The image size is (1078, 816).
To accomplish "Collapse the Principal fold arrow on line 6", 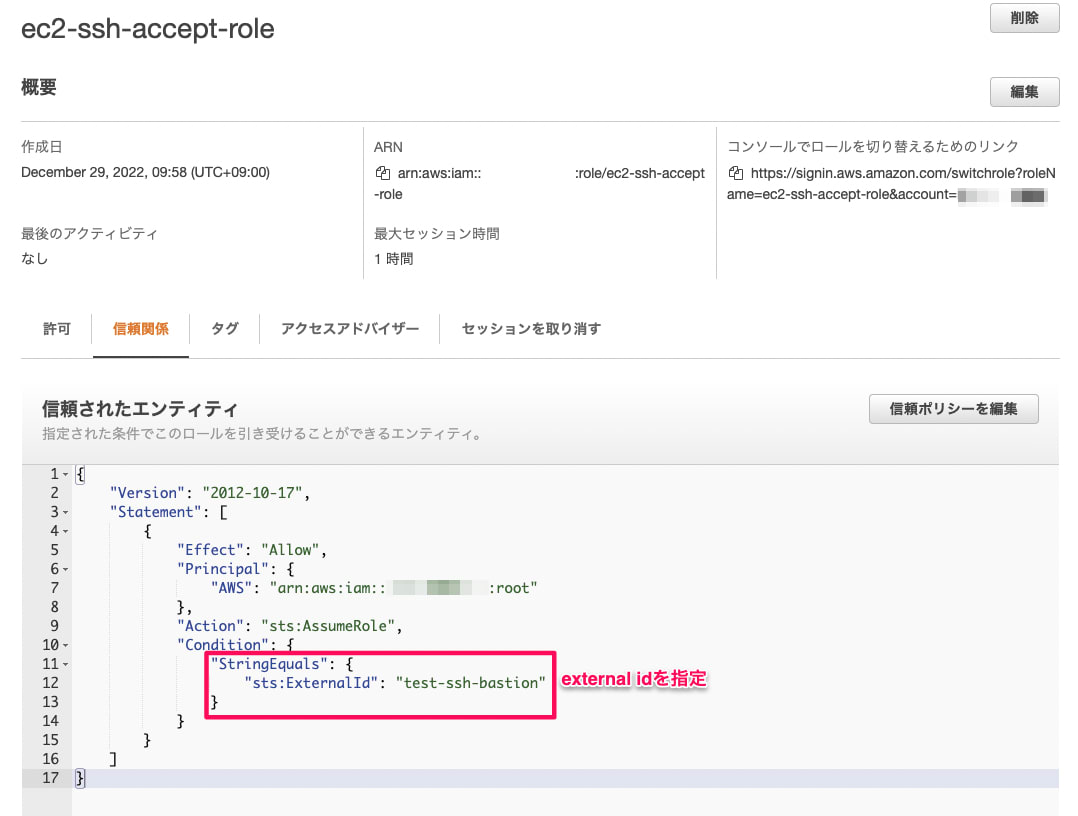I will coord(66,569).
